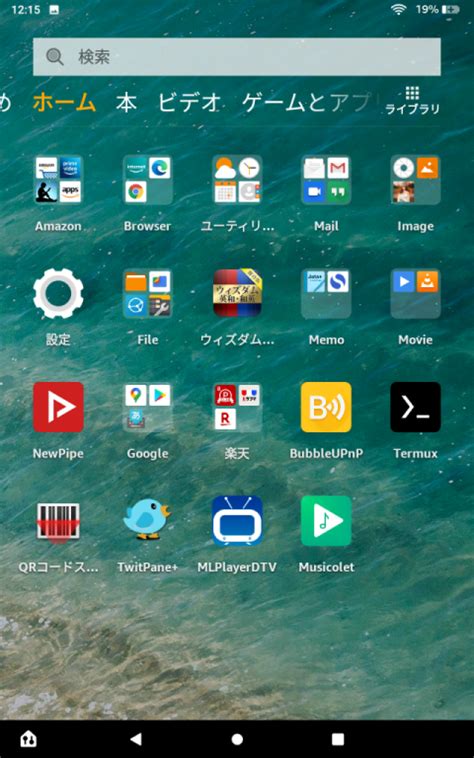Tap the 19% battery indicator
The height and width of the screenshot is (758, 474).
437,10
